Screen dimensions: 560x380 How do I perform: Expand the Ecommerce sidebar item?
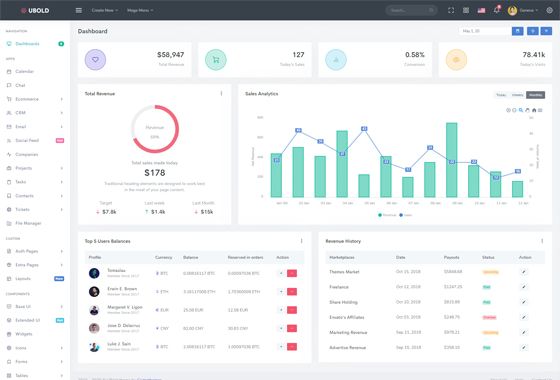point(35,99)
